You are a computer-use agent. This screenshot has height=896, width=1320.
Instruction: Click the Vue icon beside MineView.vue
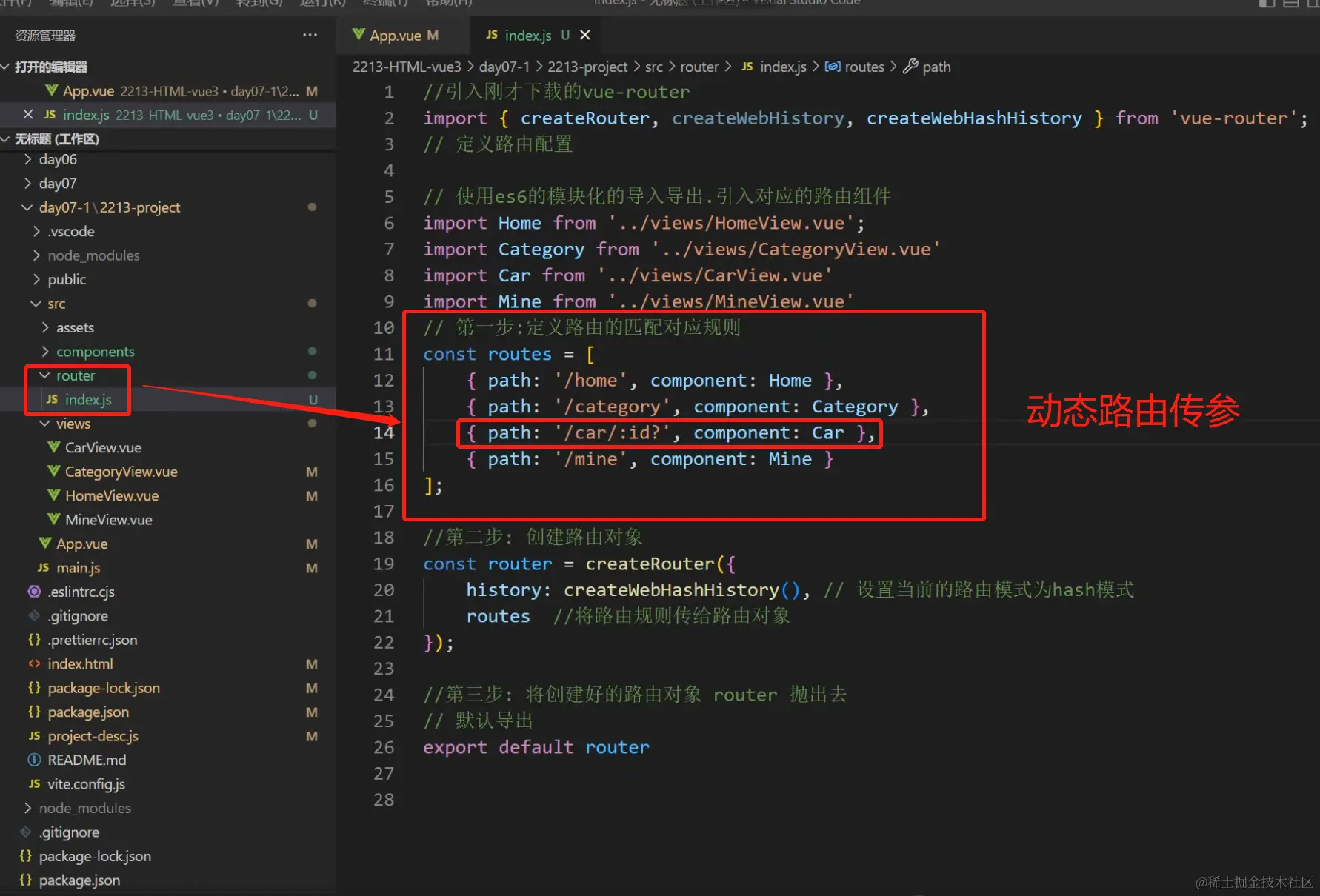[54, 519]
